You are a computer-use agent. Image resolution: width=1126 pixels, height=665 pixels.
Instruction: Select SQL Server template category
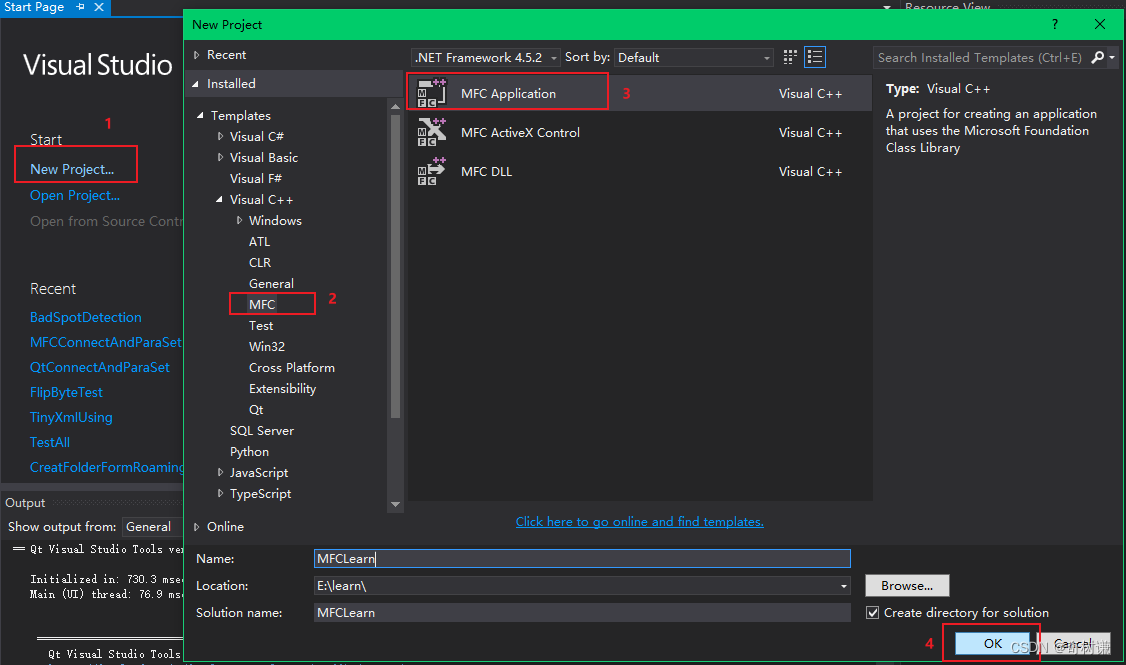click(x=261, y=430)
